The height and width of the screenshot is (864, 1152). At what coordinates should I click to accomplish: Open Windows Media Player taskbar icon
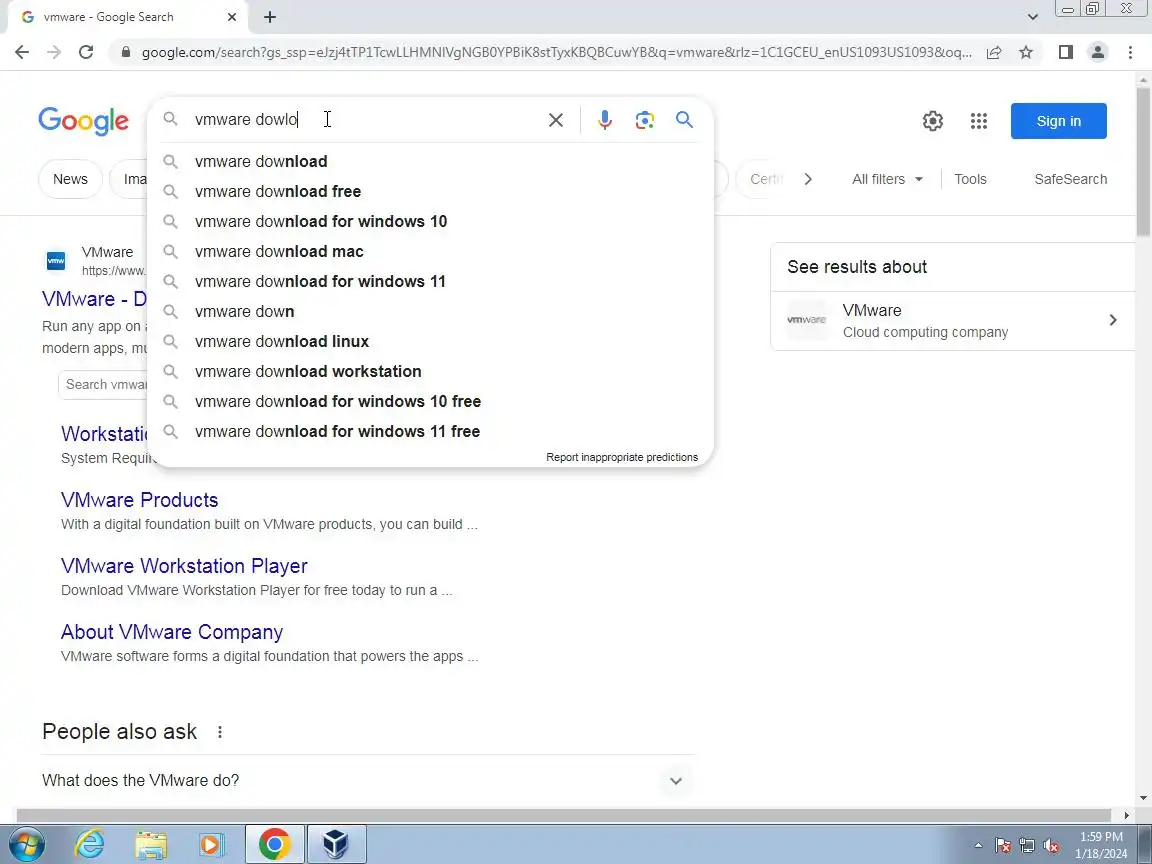(x=212, y=844)
